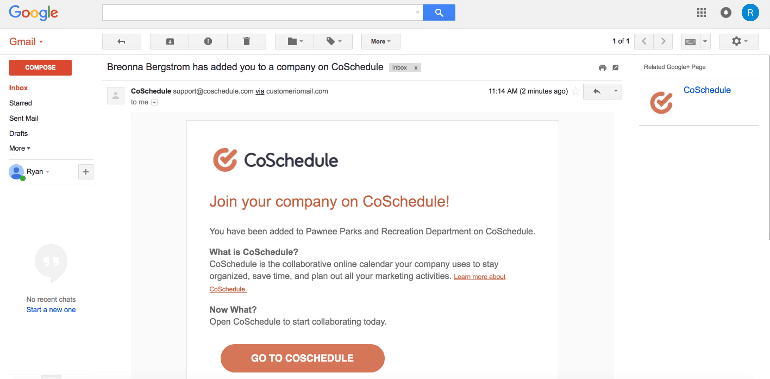Screen dimensions: 770x379
Task: Delete the email with the trash icon
Action: click(247, 42)
